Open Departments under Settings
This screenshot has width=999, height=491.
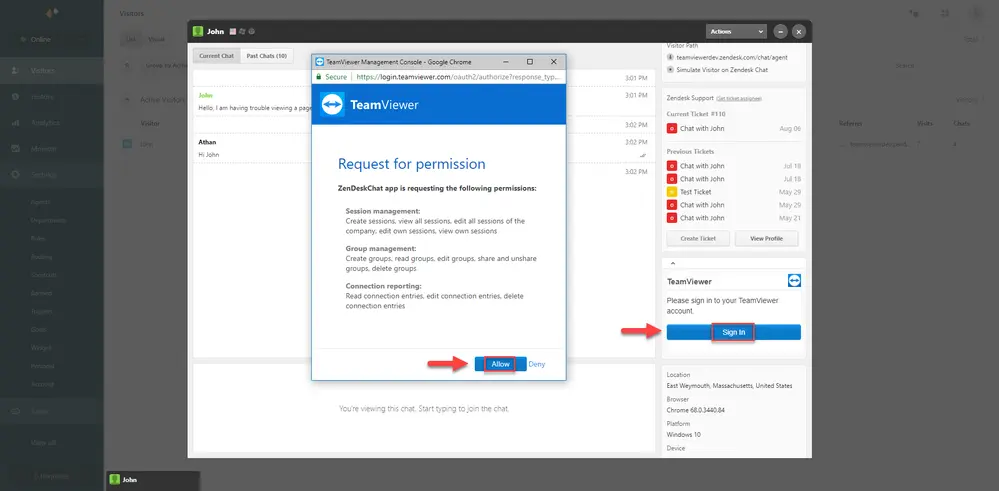coord(48,220)
